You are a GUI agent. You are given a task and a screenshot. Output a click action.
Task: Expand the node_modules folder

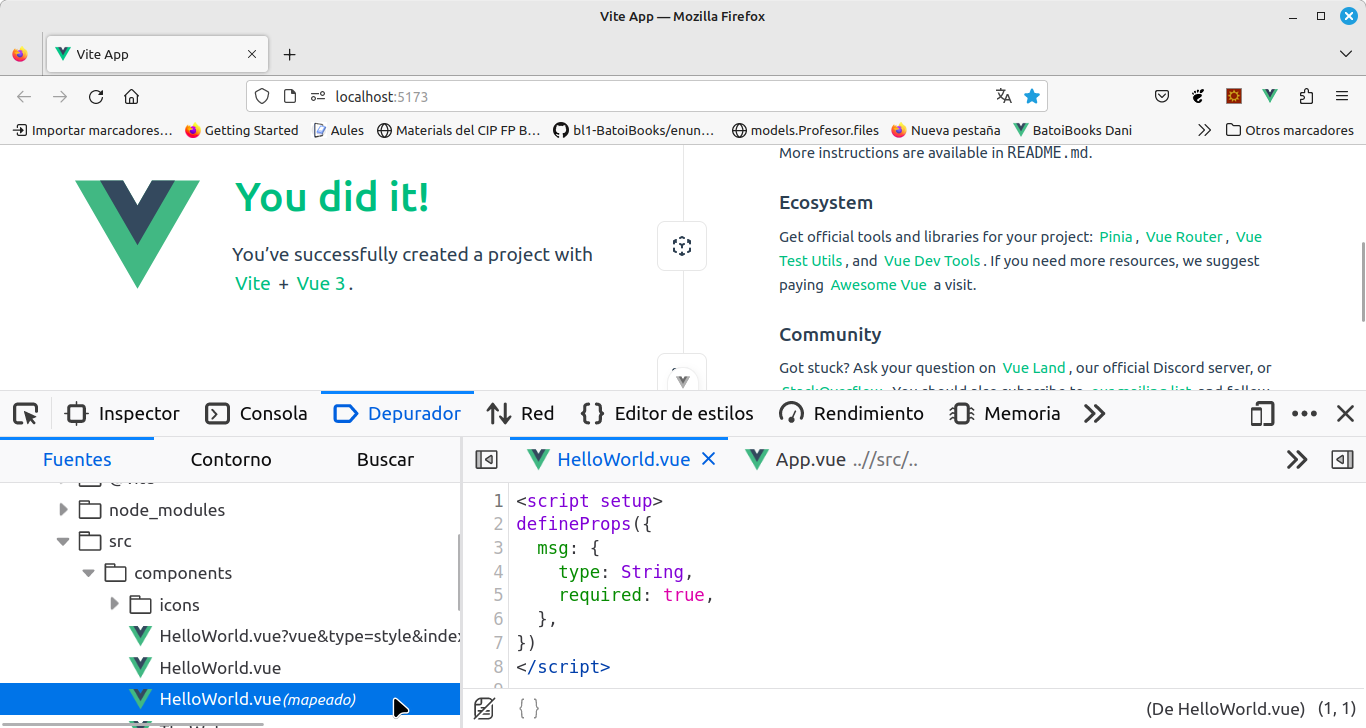click(x=64, y=510)
